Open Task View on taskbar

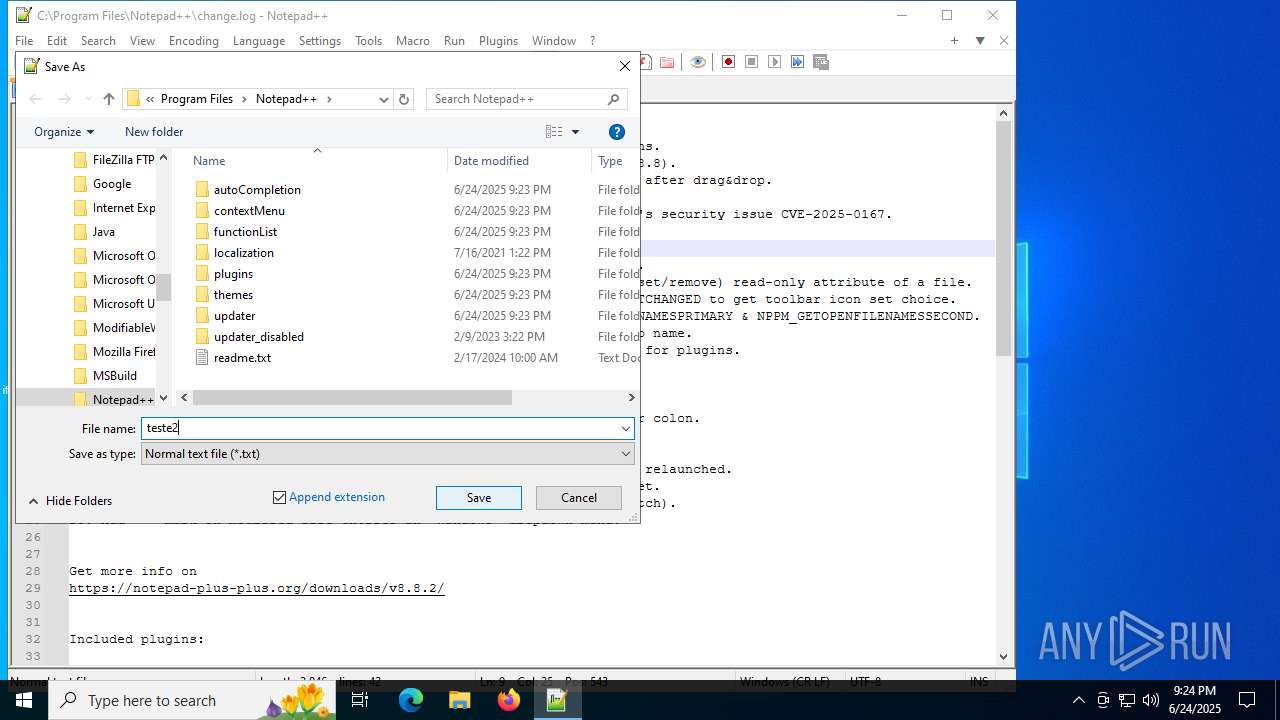pyautogui.click(x=360, y=700)
